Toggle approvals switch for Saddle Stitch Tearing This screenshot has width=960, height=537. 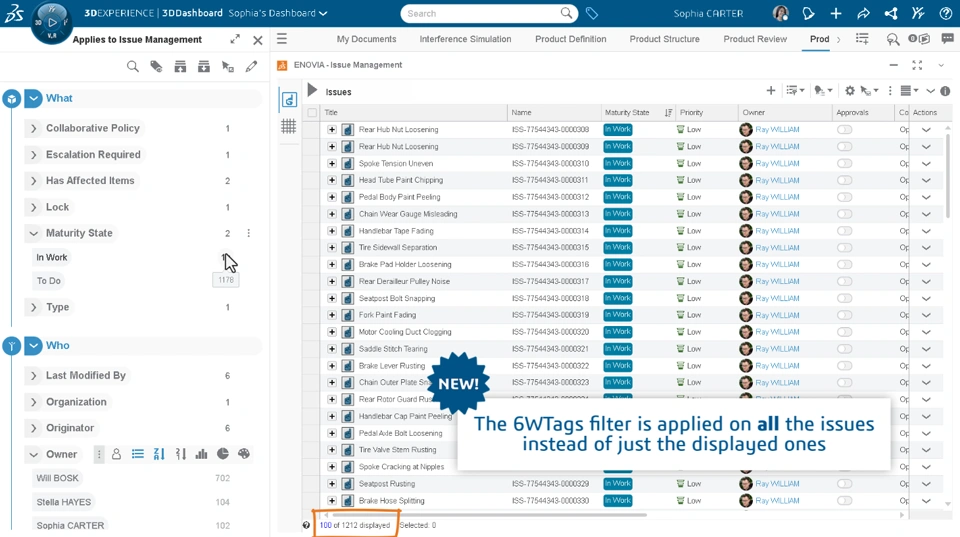click(845, 348)
